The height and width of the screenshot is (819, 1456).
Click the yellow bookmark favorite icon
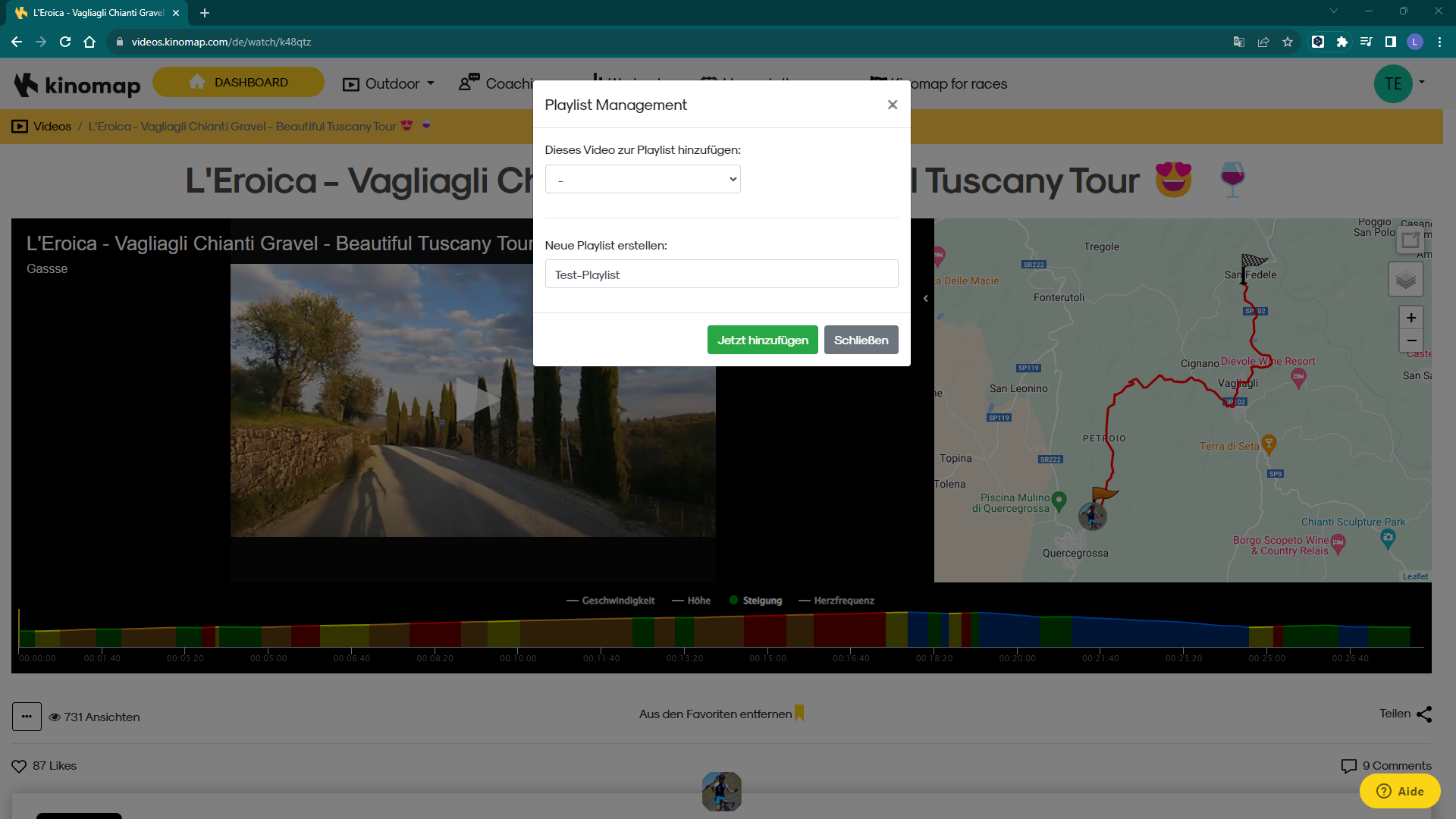pos(799,714)
